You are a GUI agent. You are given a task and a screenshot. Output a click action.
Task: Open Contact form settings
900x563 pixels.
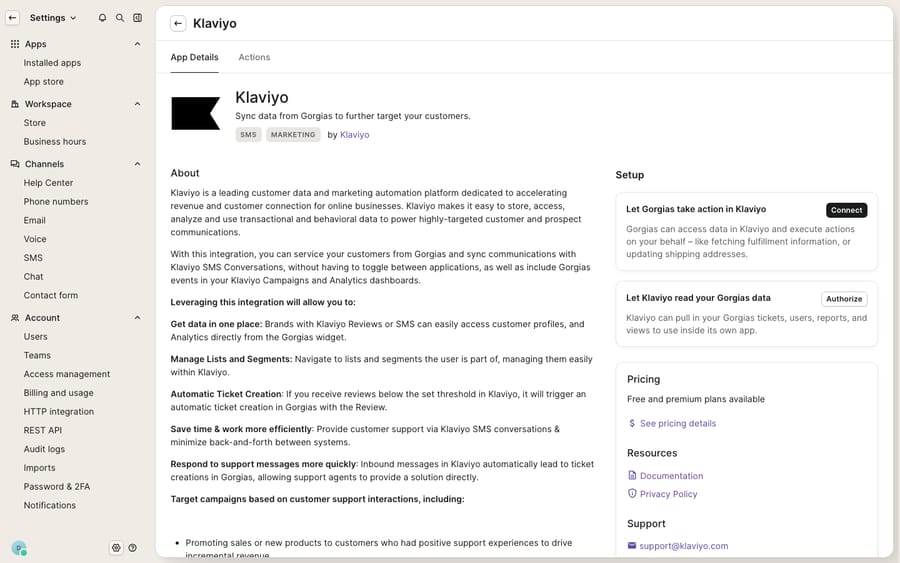(x=51, y=296)
